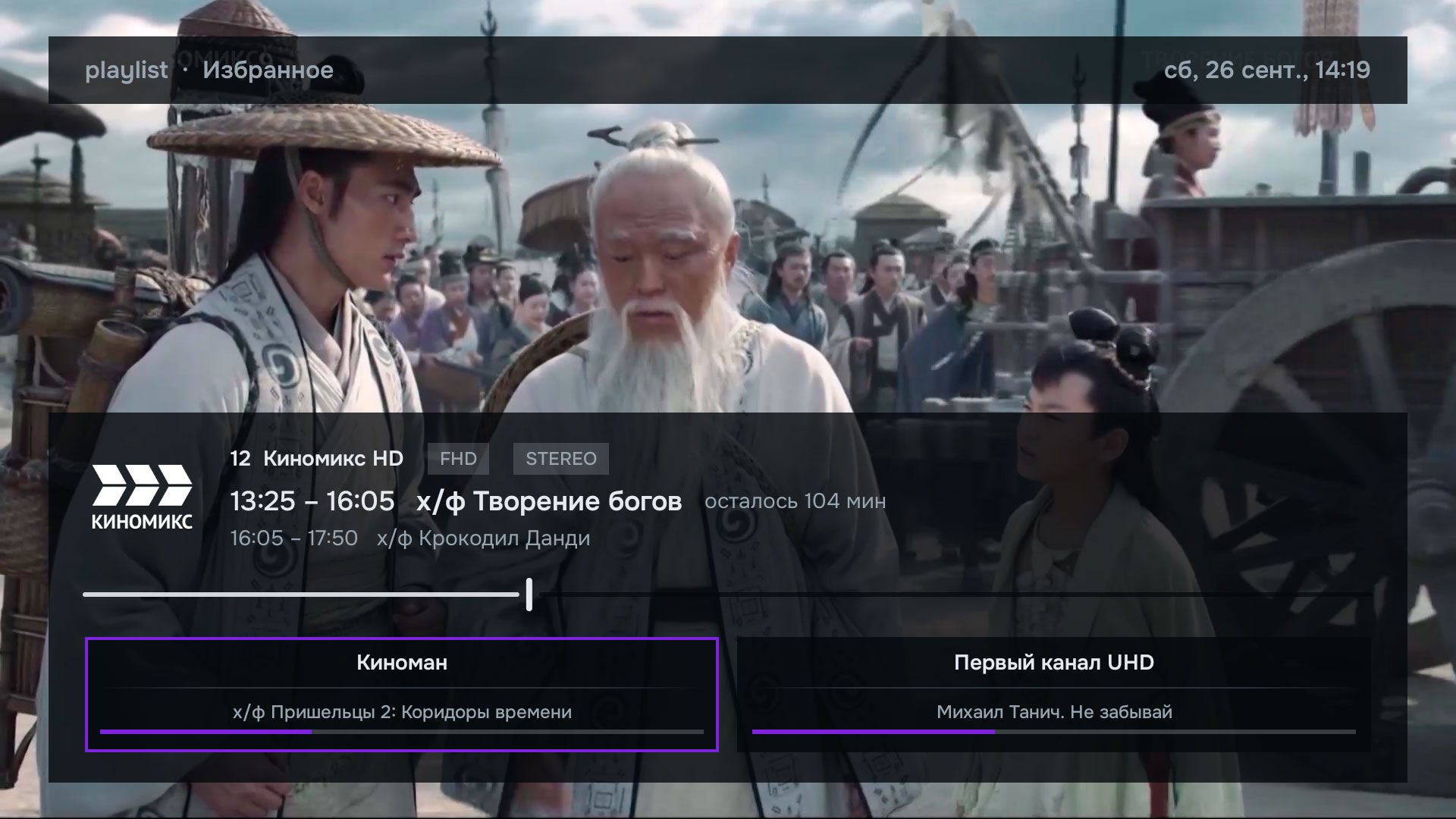Click next program х/ф Крокодил Данди
This screenshot has height=819, width=1456.
(x=483, y=538)
